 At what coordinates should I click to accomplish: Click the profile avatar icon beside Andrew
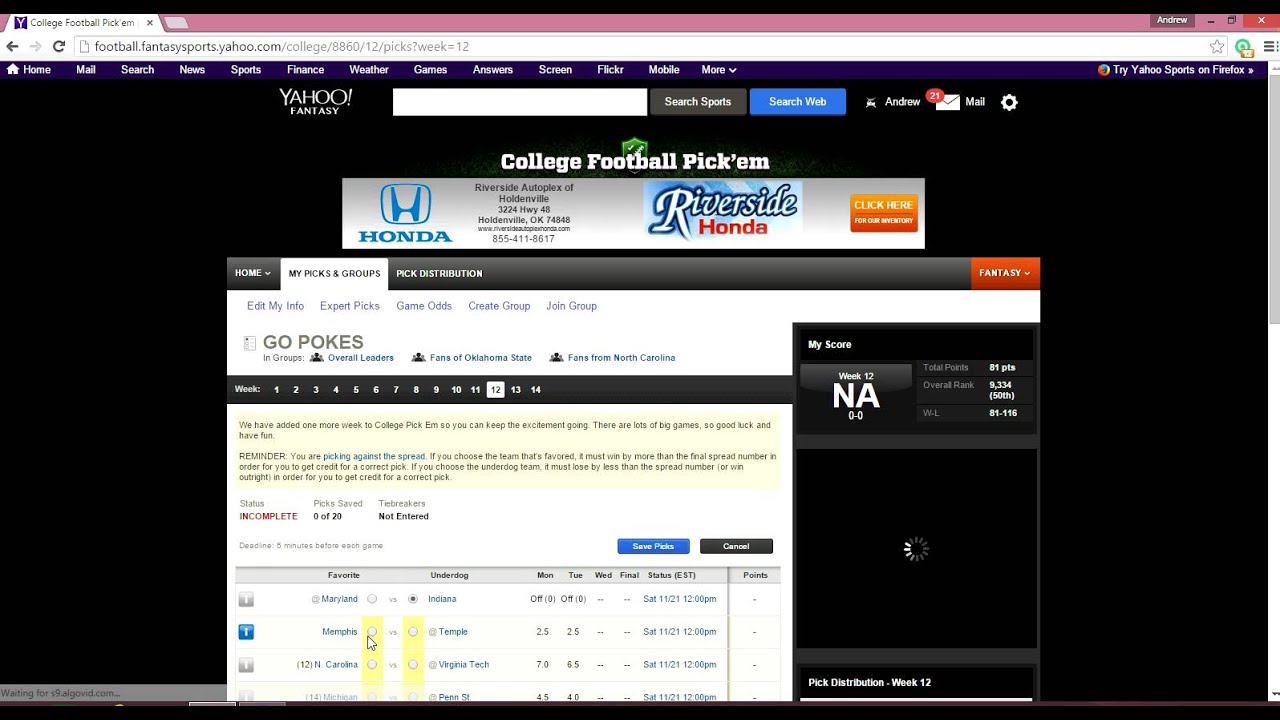pos(871,102)
